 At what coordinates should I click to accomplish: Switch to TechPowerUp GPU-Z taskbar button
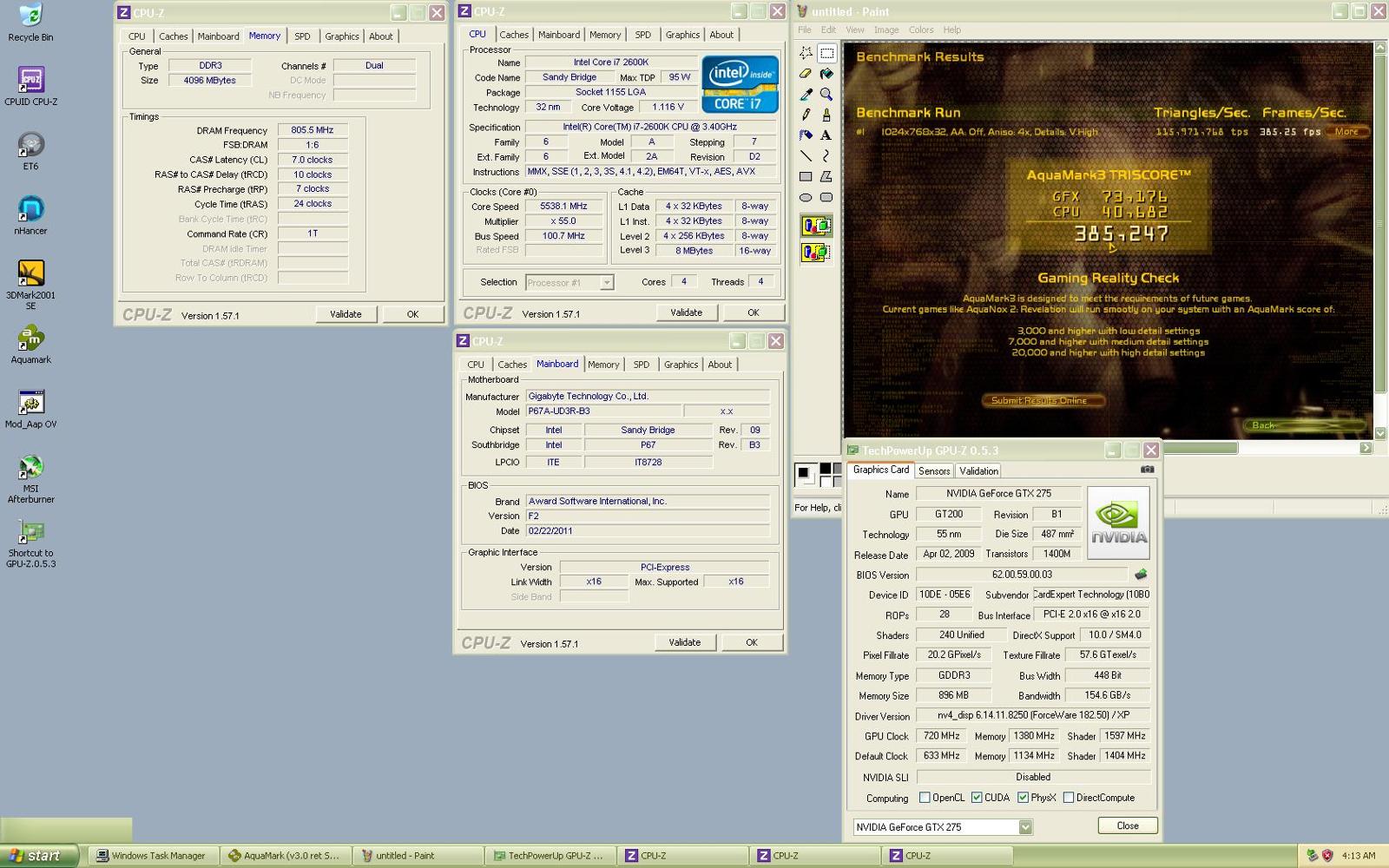click(549, 855)
